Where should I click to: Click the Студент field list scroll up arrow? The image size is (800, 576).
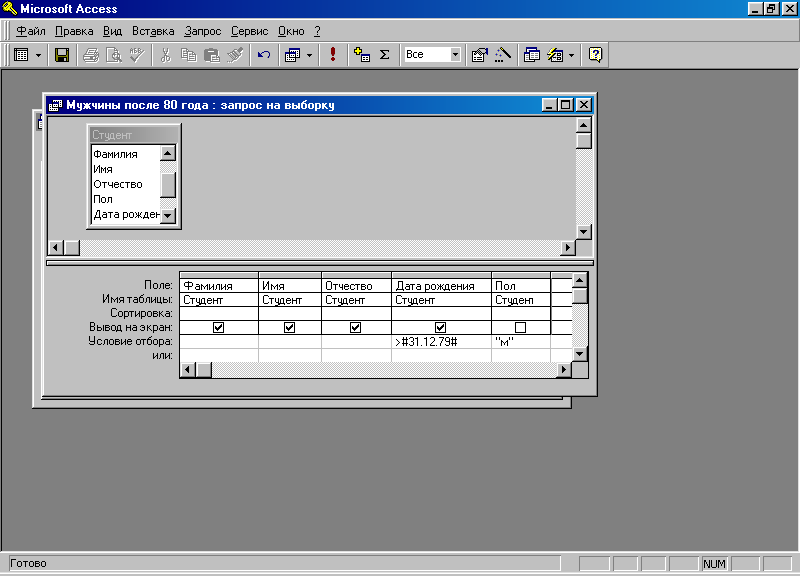(167, 153)
